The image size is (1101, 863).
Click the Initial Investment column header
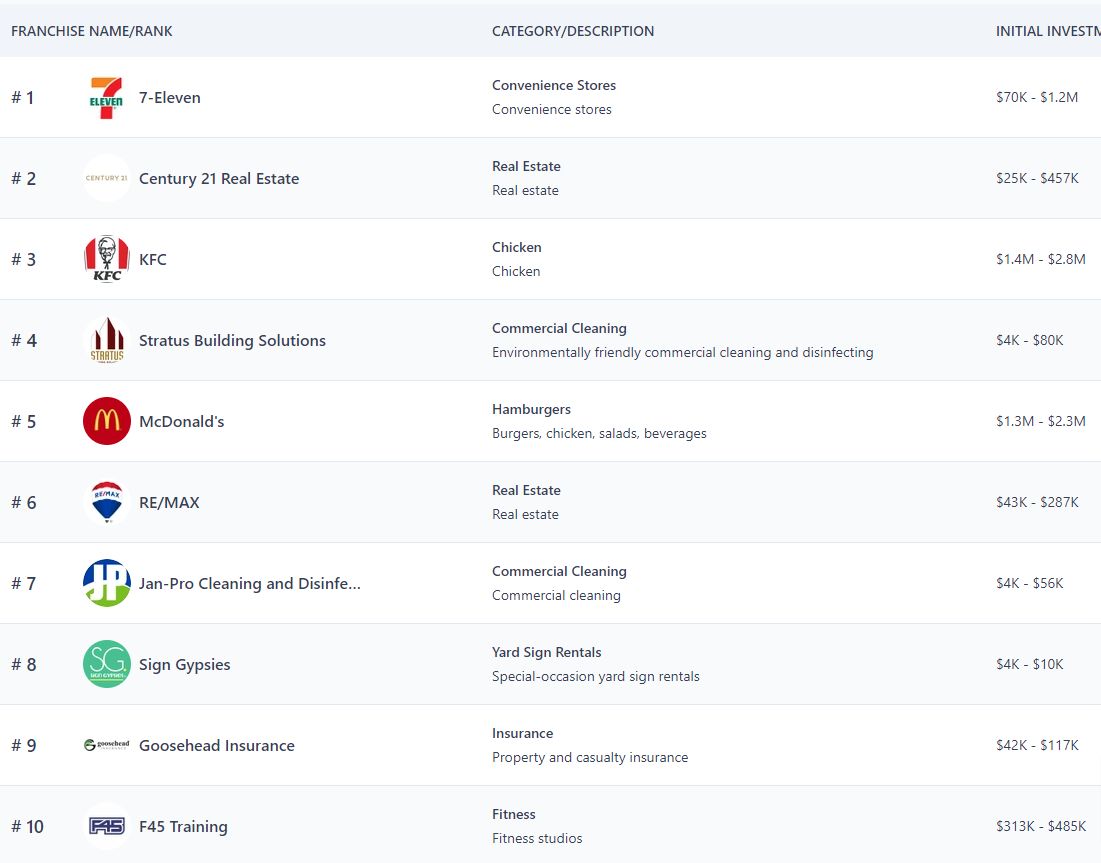point(1048,31)
